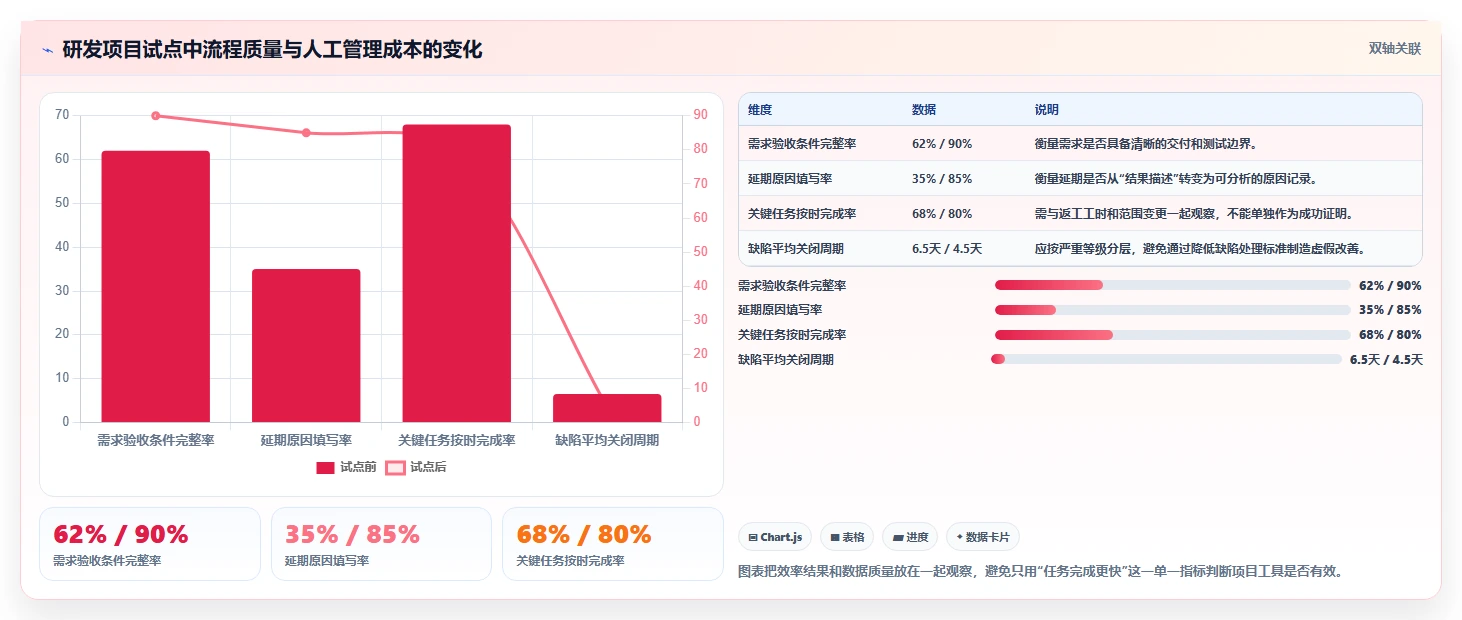Open the 35% / 85% stat card
The height and width of the screenshot is (620, 1462).
click(x=381, y=543)
